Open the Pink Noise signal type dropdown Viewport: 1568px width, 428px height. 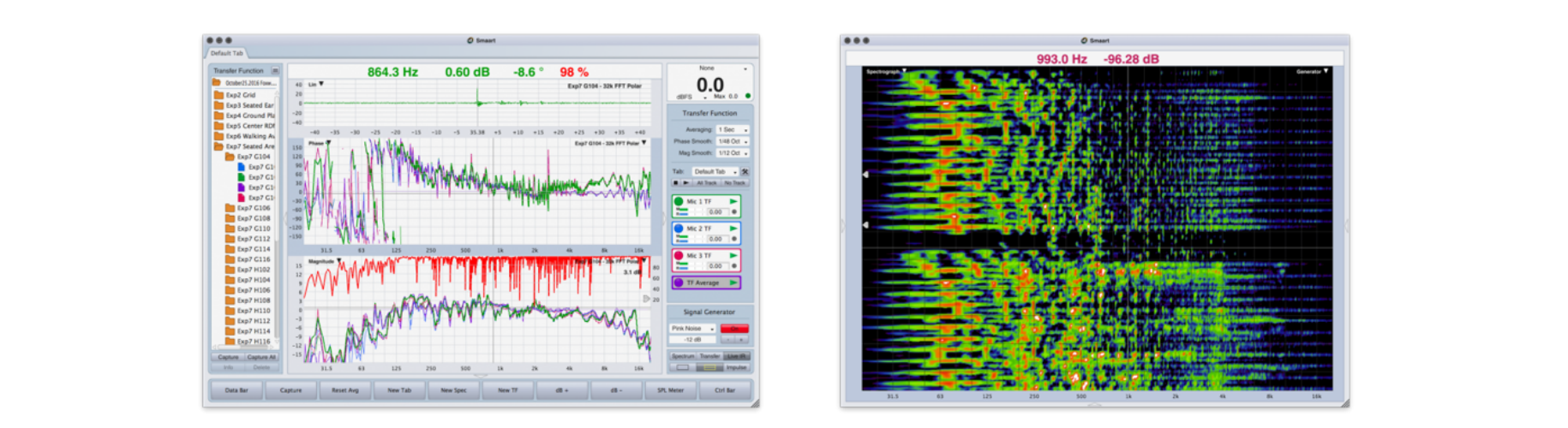tap(693, 329)
